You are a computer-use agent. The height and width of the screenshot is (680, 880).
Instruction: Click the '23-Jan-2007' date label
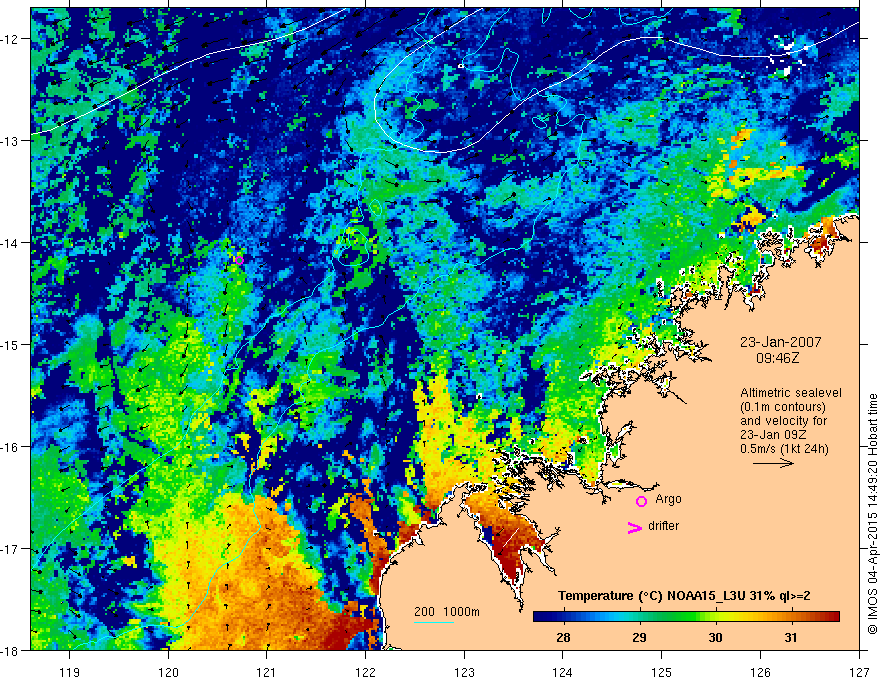tap(780, 342)
